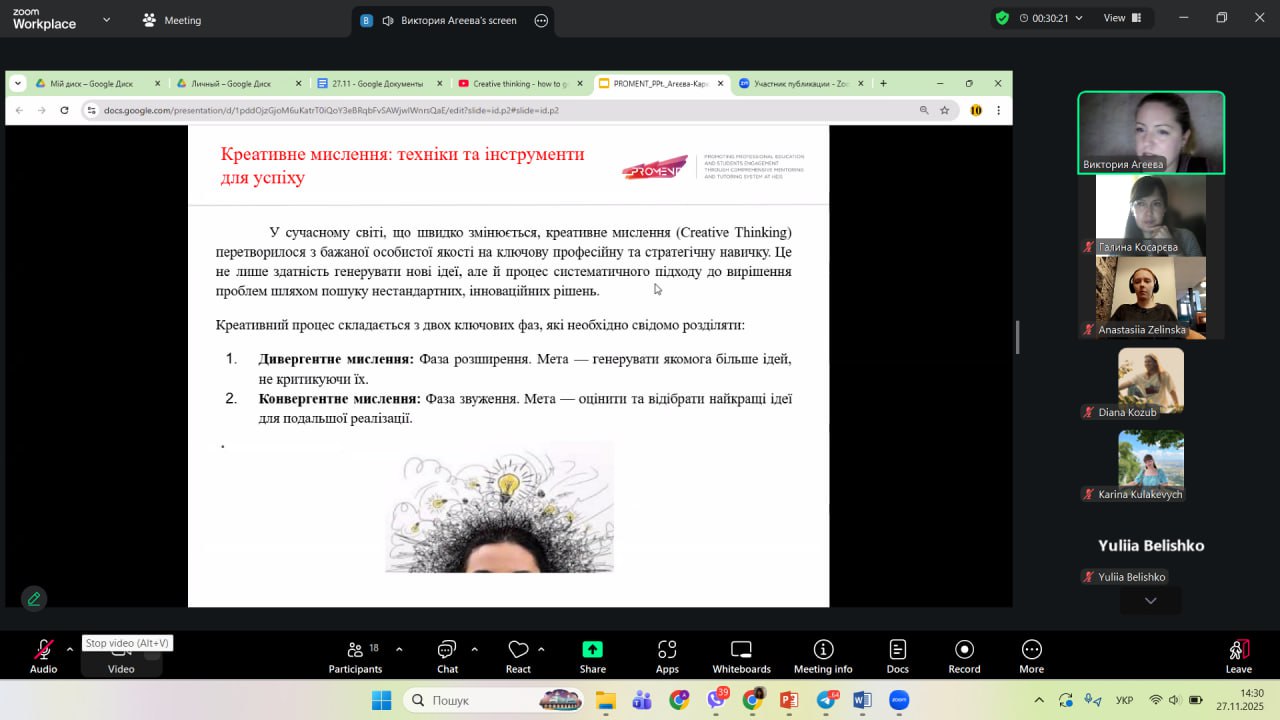Select Виктория Агеева's video thumbnail
1280x720 pixels.
1151,132
